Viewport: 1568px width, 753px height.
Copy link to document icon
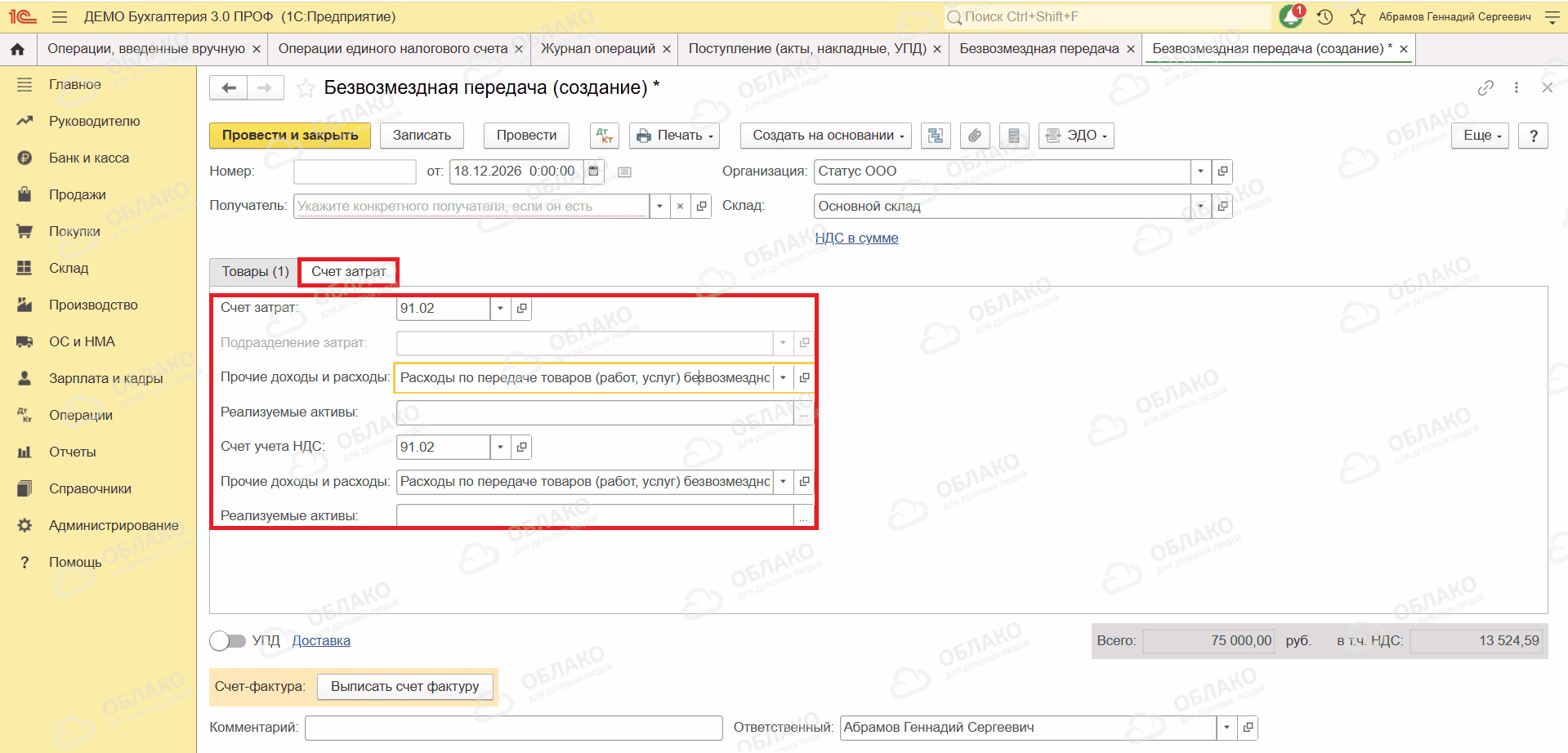tap(1485, 87)
